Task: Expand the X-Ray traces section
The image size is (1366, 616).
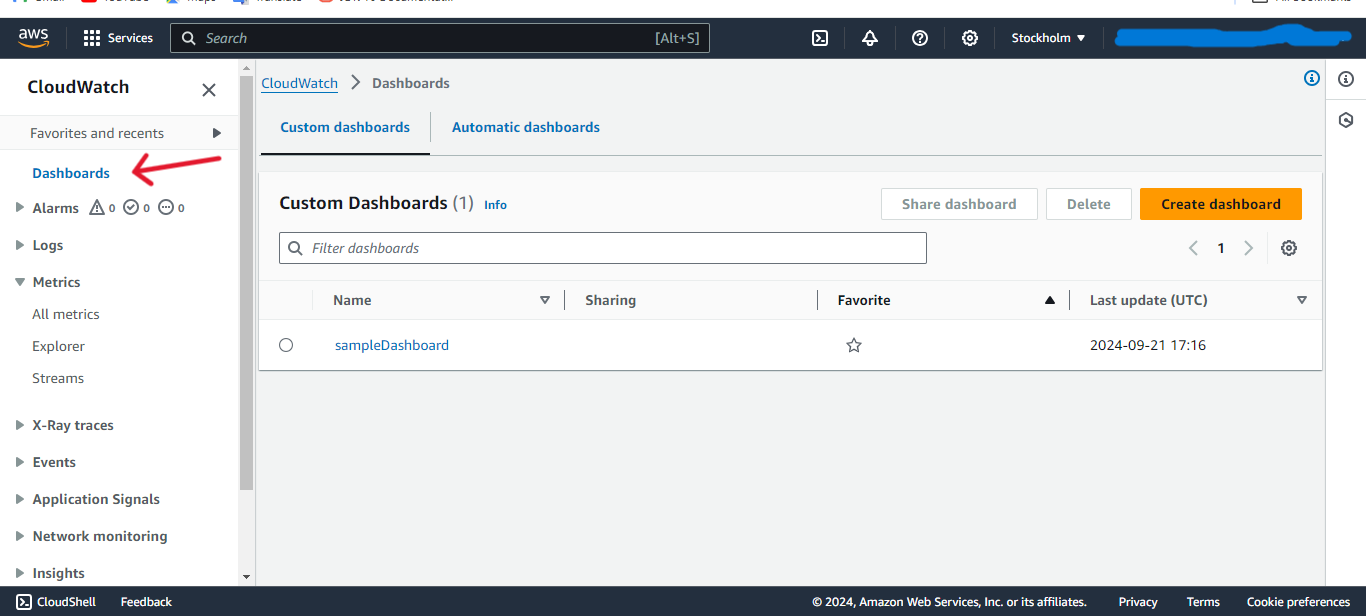Action: click(20, 425)
